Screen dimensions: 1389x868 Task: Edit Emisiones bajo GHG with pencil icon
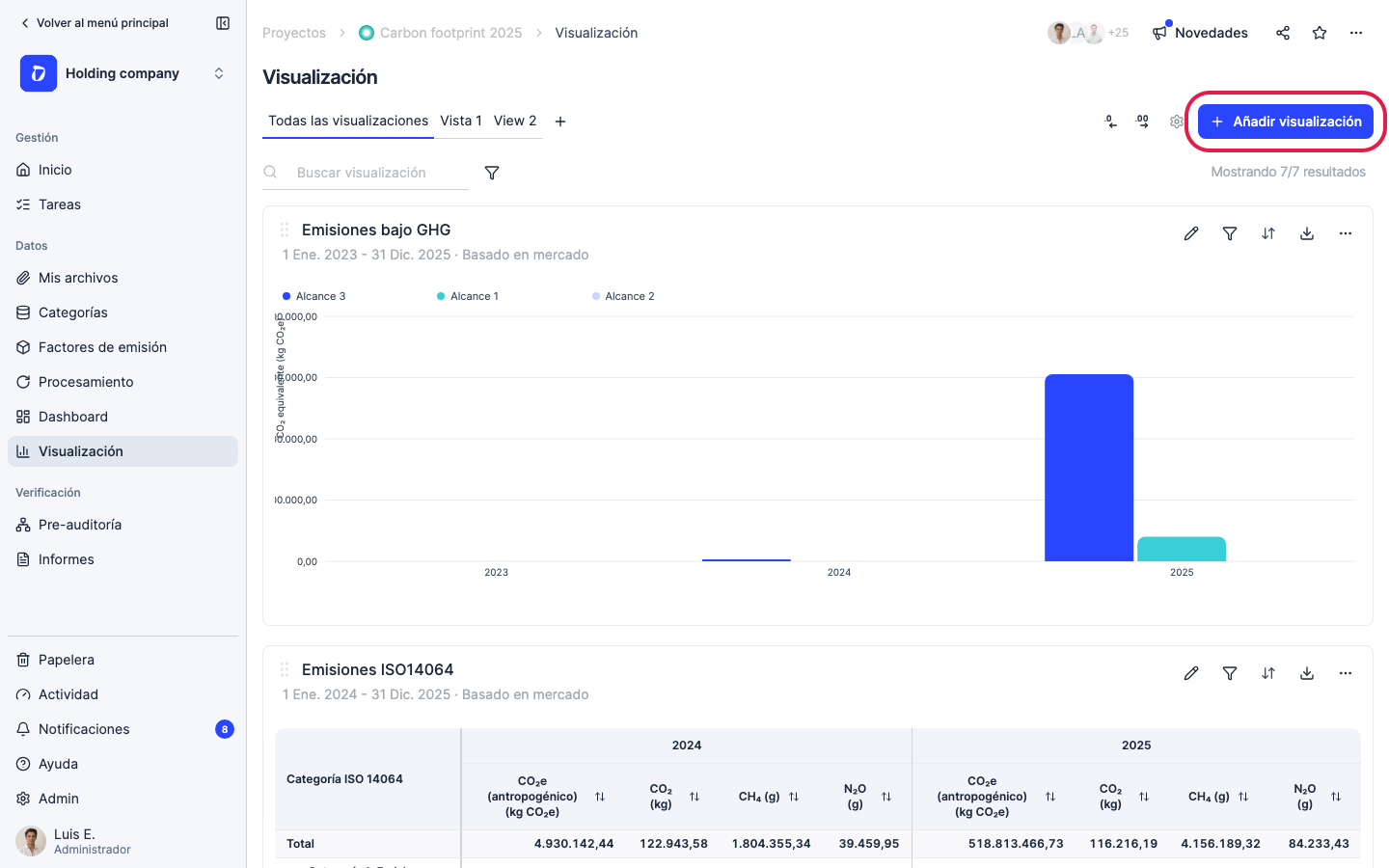pyautogui.click(x=1191, y=233)
